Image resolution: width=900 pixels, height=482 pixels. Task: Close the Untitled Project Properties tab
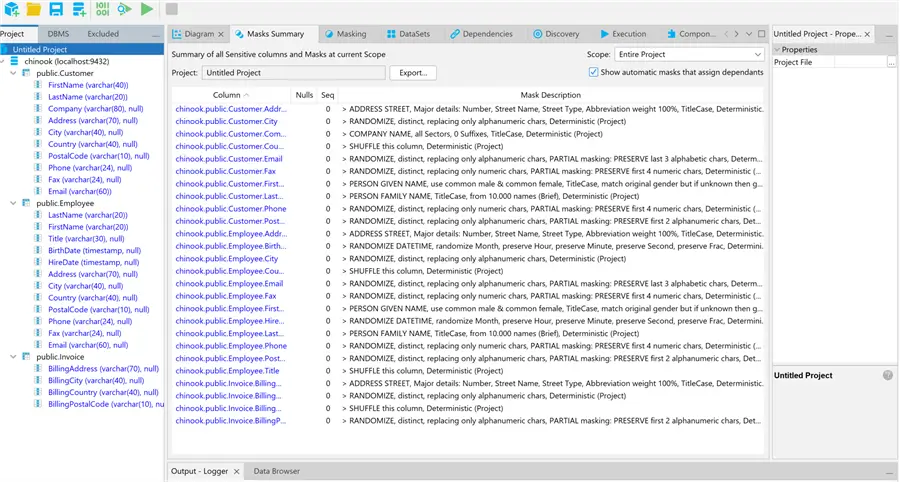click(x=867, y=34)
